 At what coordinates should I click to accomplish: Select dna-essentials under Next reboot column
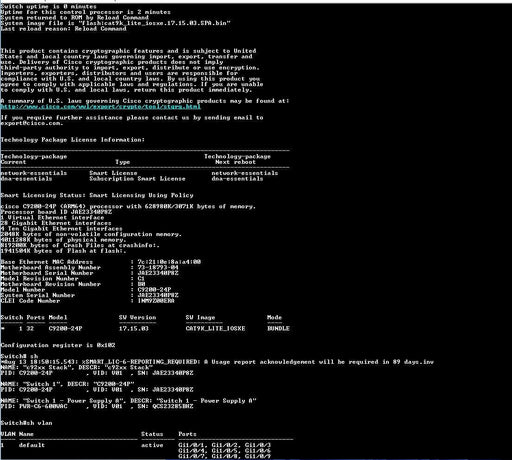pyautogui.click(x=237, y=179)
